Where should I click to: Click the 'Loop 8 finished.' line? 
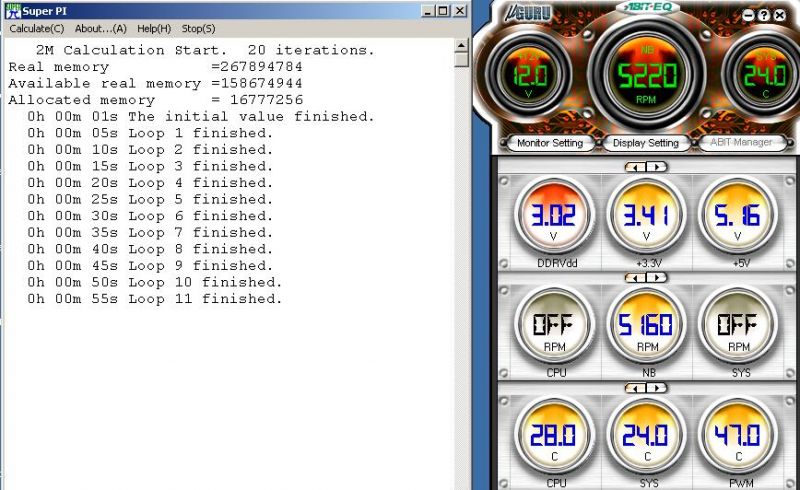click(x=150, y=249)
